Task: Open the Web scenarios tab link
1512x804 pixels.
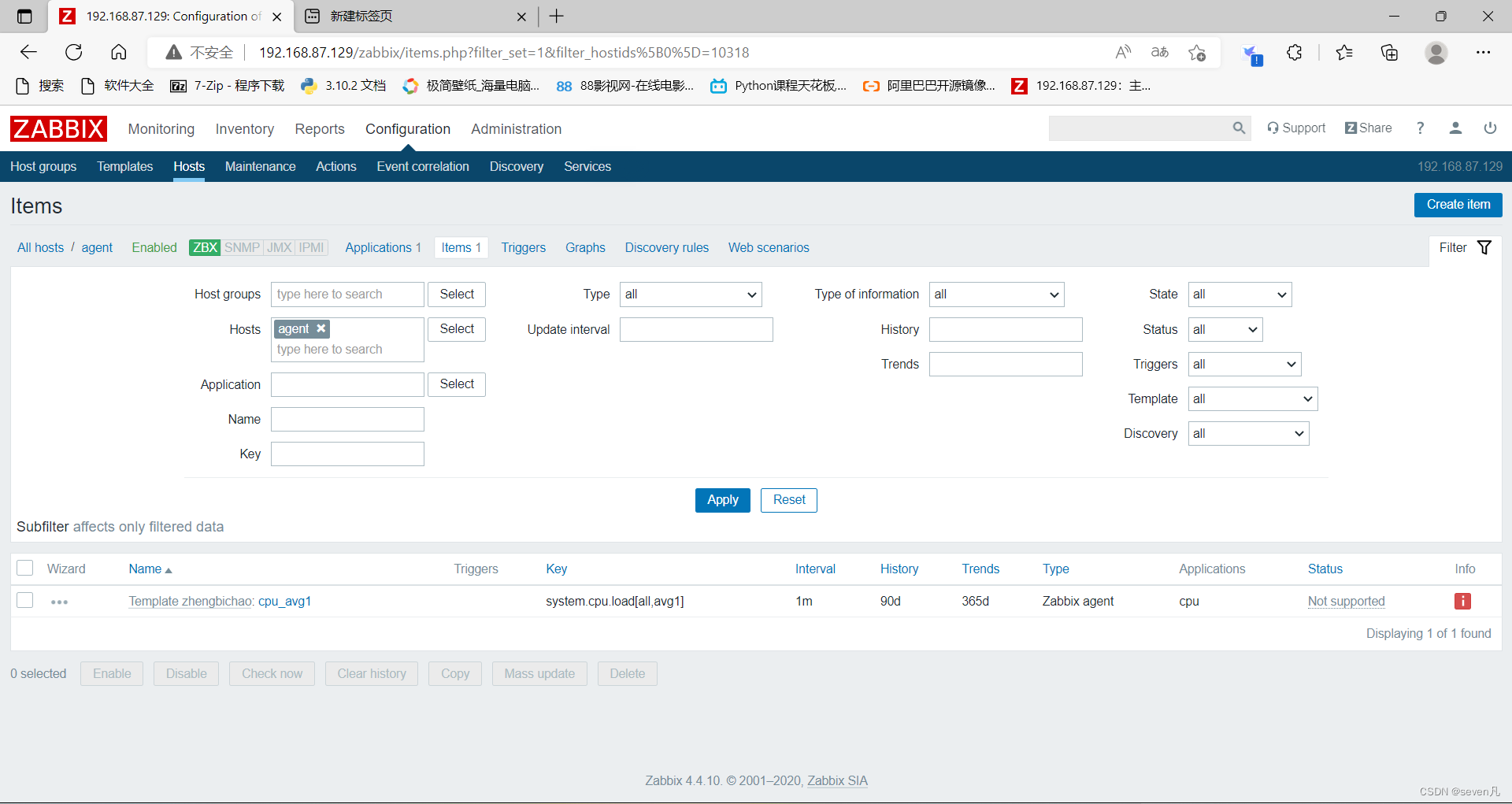Action: [769, 248]
